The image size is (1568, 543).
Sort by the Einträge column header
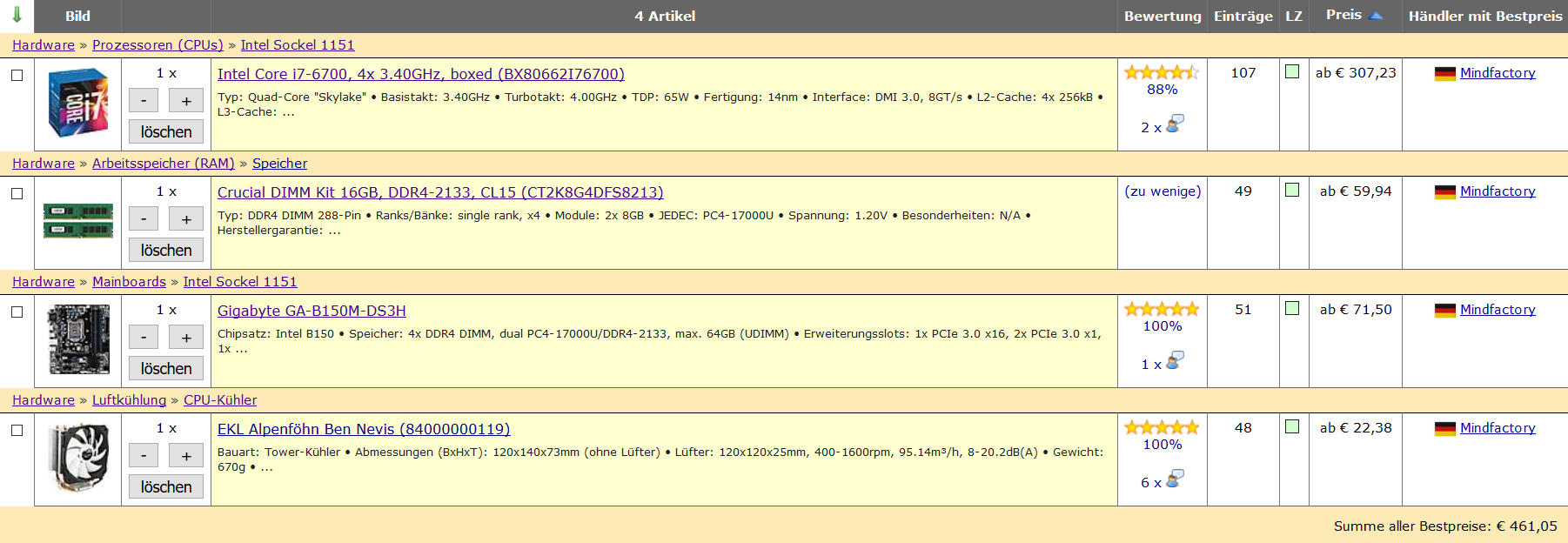(1243, 16)
